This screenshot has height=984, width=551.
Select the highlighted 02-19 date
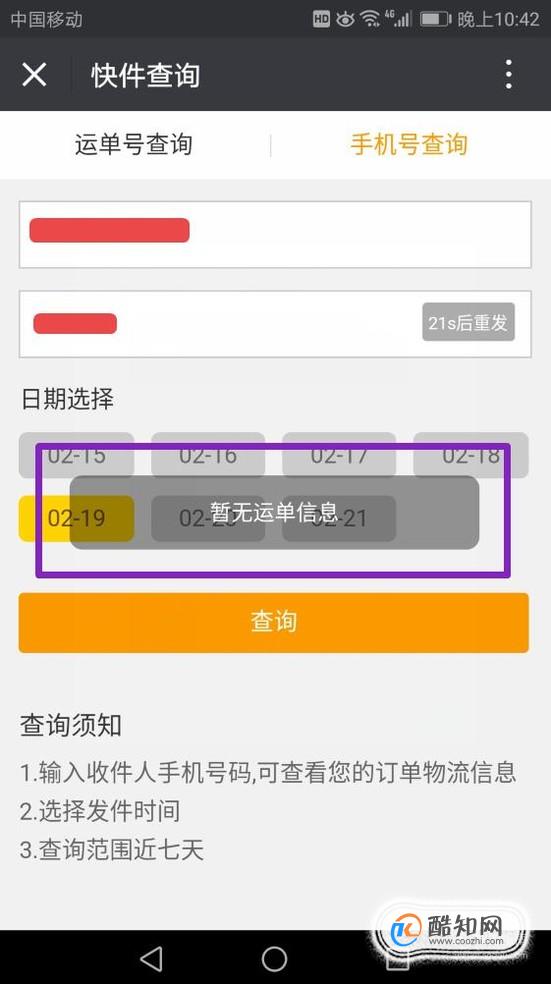click(x=77, y=518)
